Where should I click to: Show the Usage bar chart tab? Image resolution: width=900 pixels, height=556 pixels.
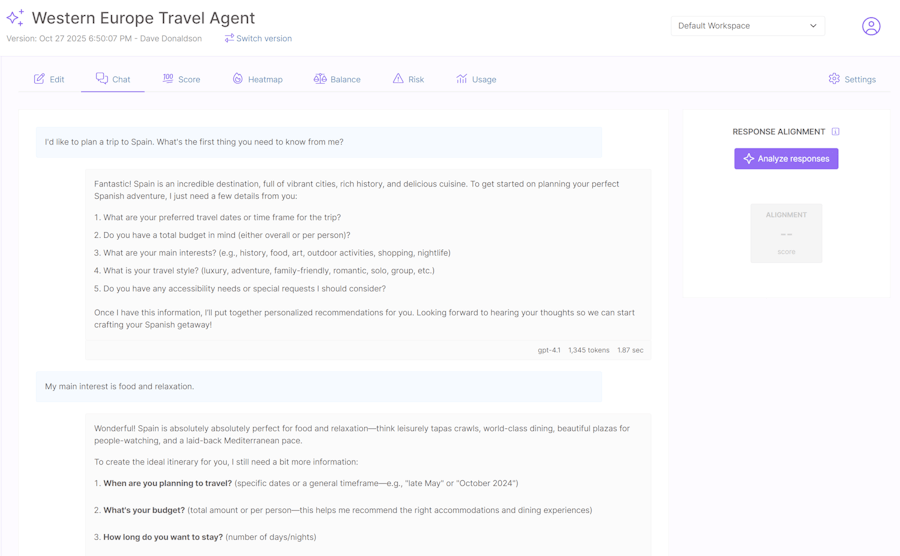point(476,79)
